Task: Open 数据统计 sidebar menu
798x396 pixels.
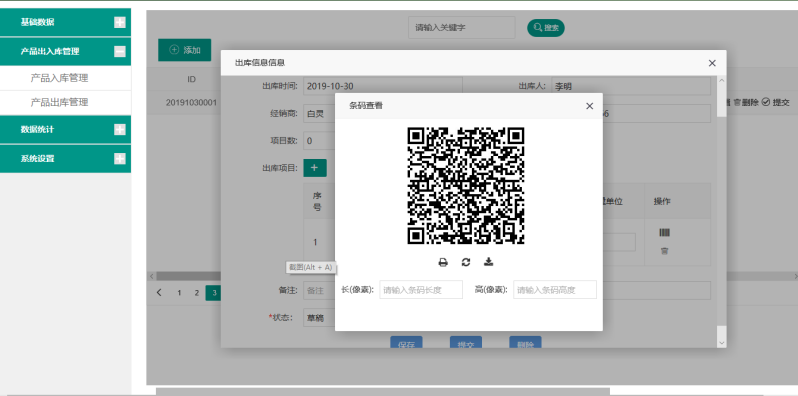Action: tap(65, 129)
